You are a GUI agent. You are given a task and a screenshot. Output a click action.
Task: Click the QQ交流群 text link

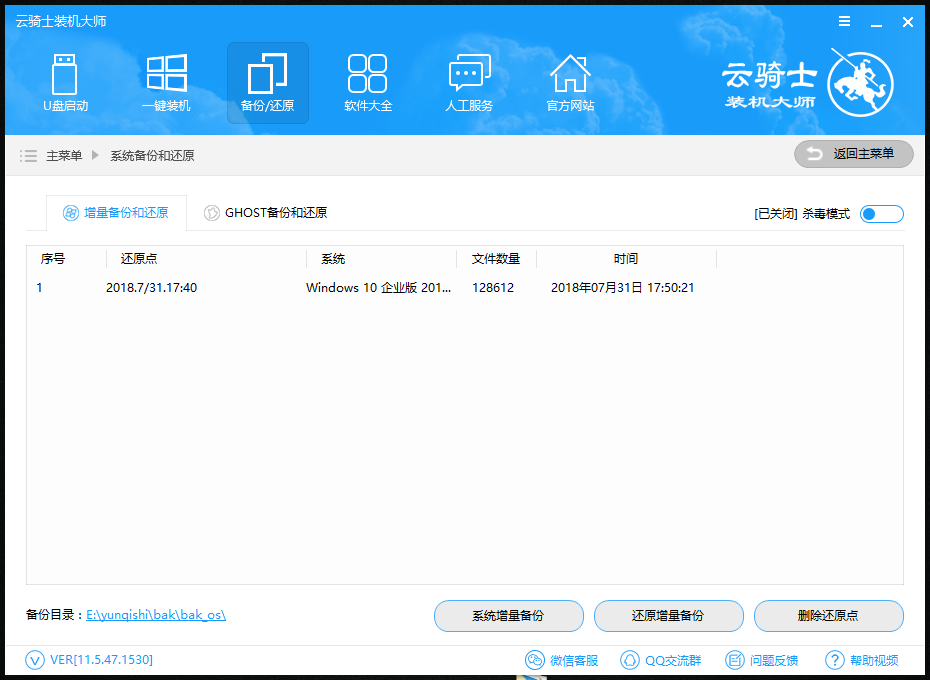(673, 660)
